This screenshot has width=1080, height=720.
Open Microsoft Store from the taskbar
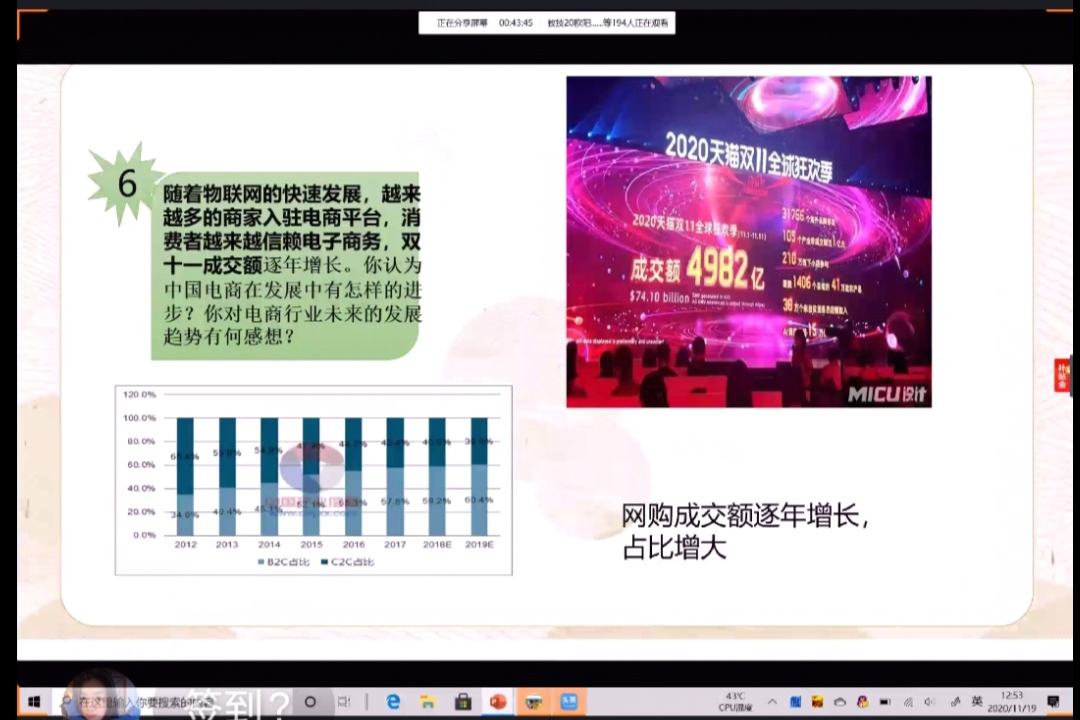462,701
